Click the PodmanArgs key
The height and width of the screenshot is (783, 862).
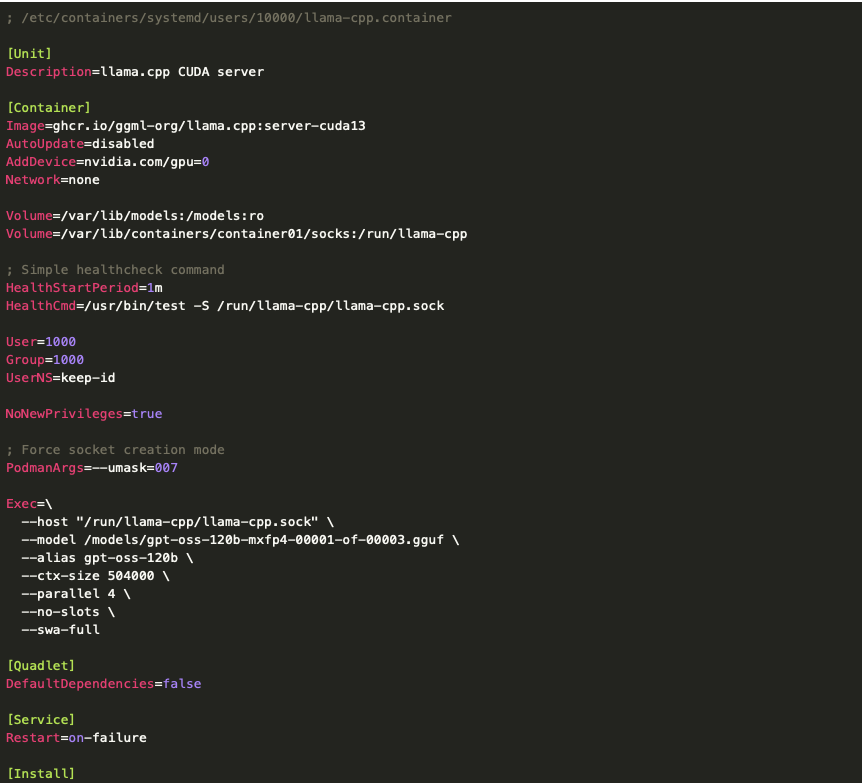45,468
